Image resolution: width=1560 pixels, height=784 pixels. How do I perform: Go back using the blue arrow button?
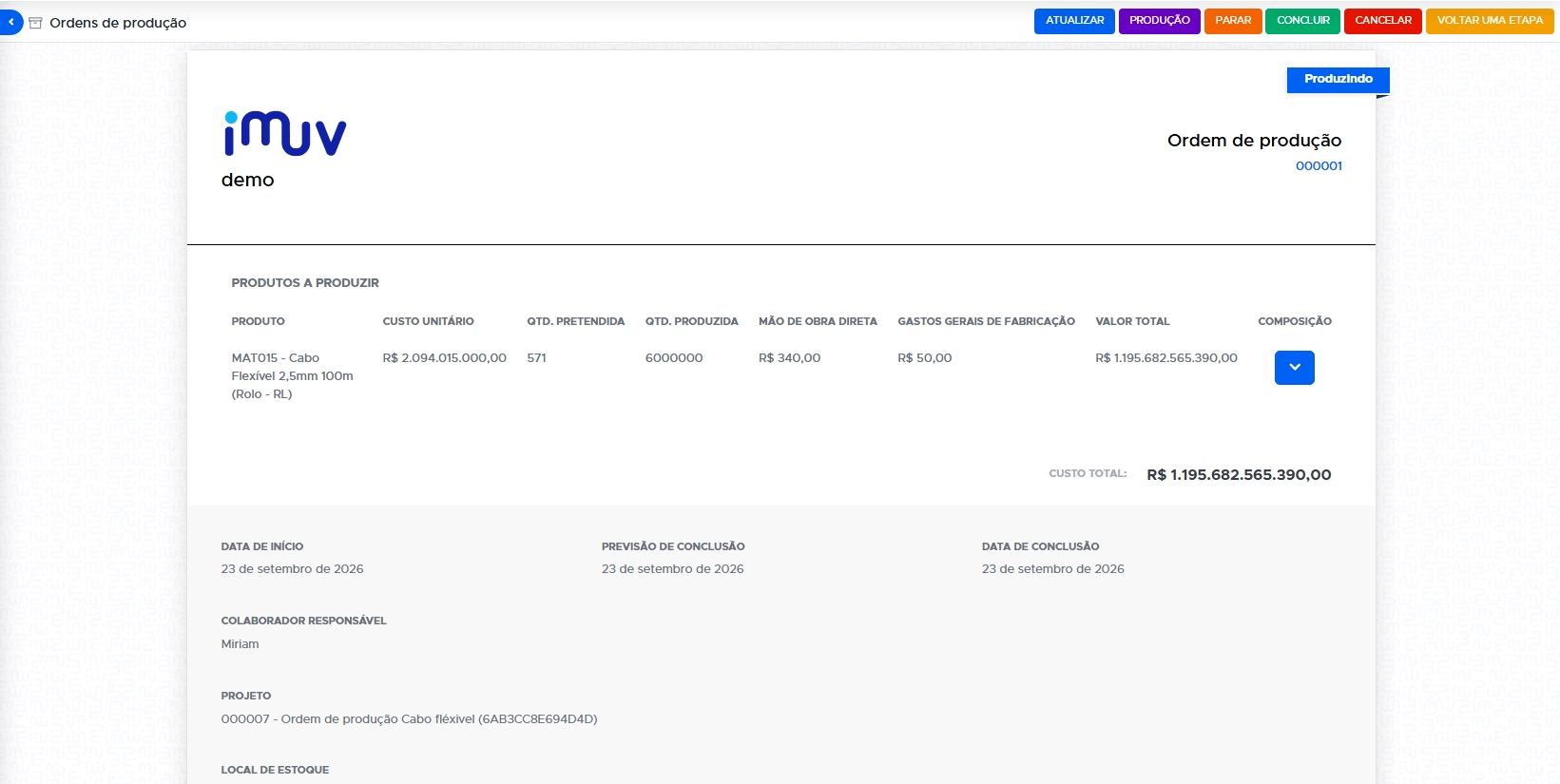tap(10, 22)
